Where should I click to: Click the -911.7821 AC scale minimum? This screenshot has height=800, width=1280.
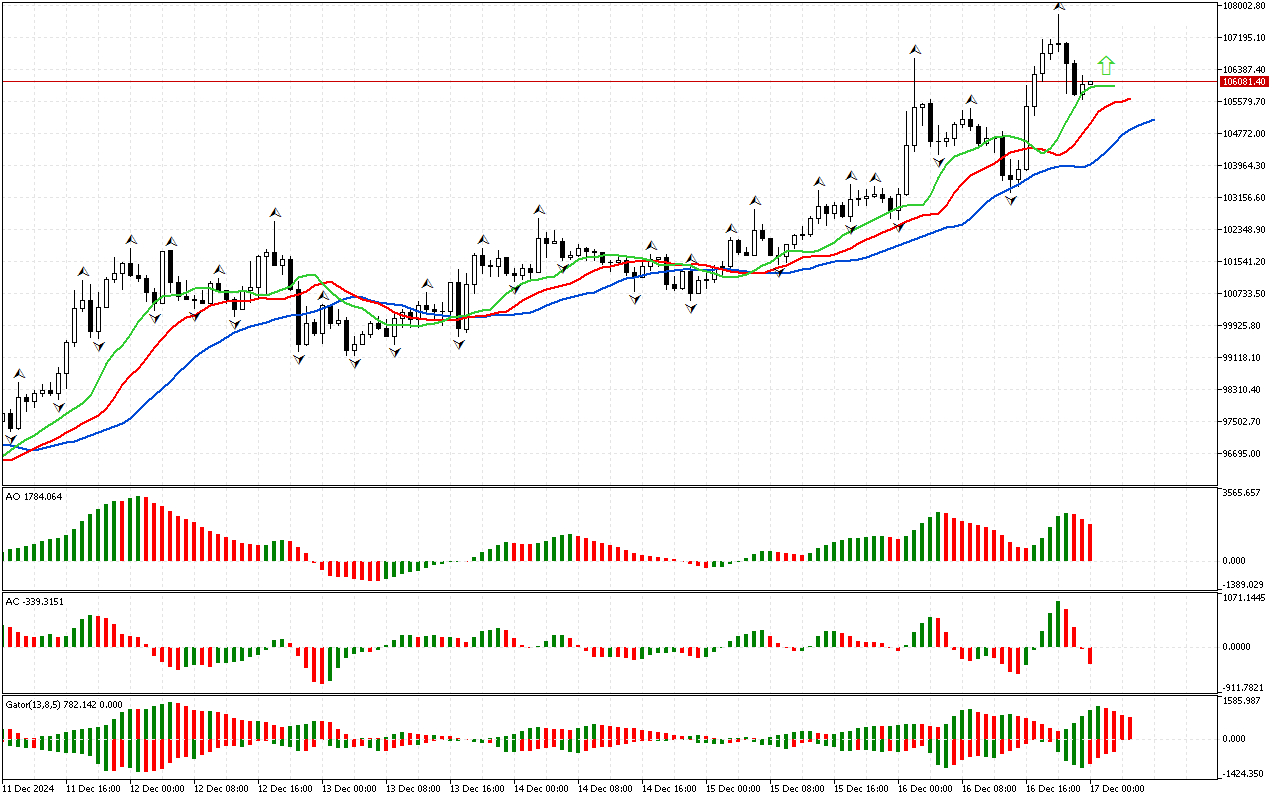1244,688
